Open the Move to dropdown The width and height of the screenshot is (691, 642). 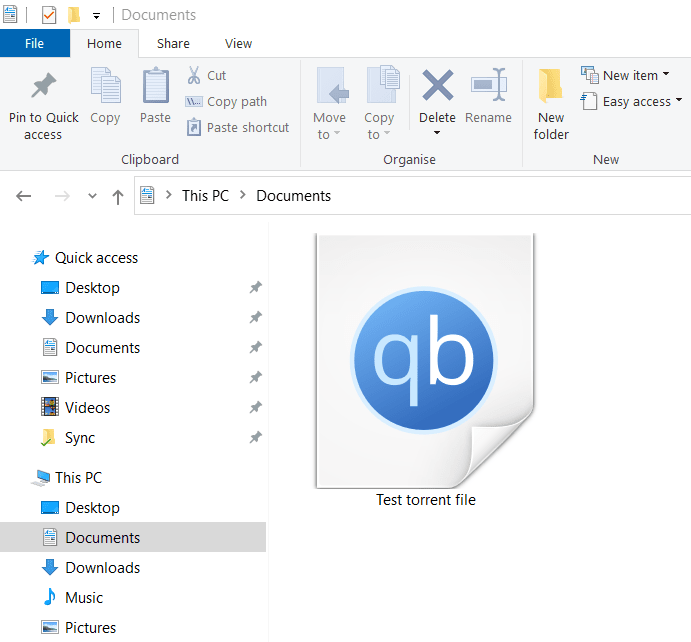330,104
